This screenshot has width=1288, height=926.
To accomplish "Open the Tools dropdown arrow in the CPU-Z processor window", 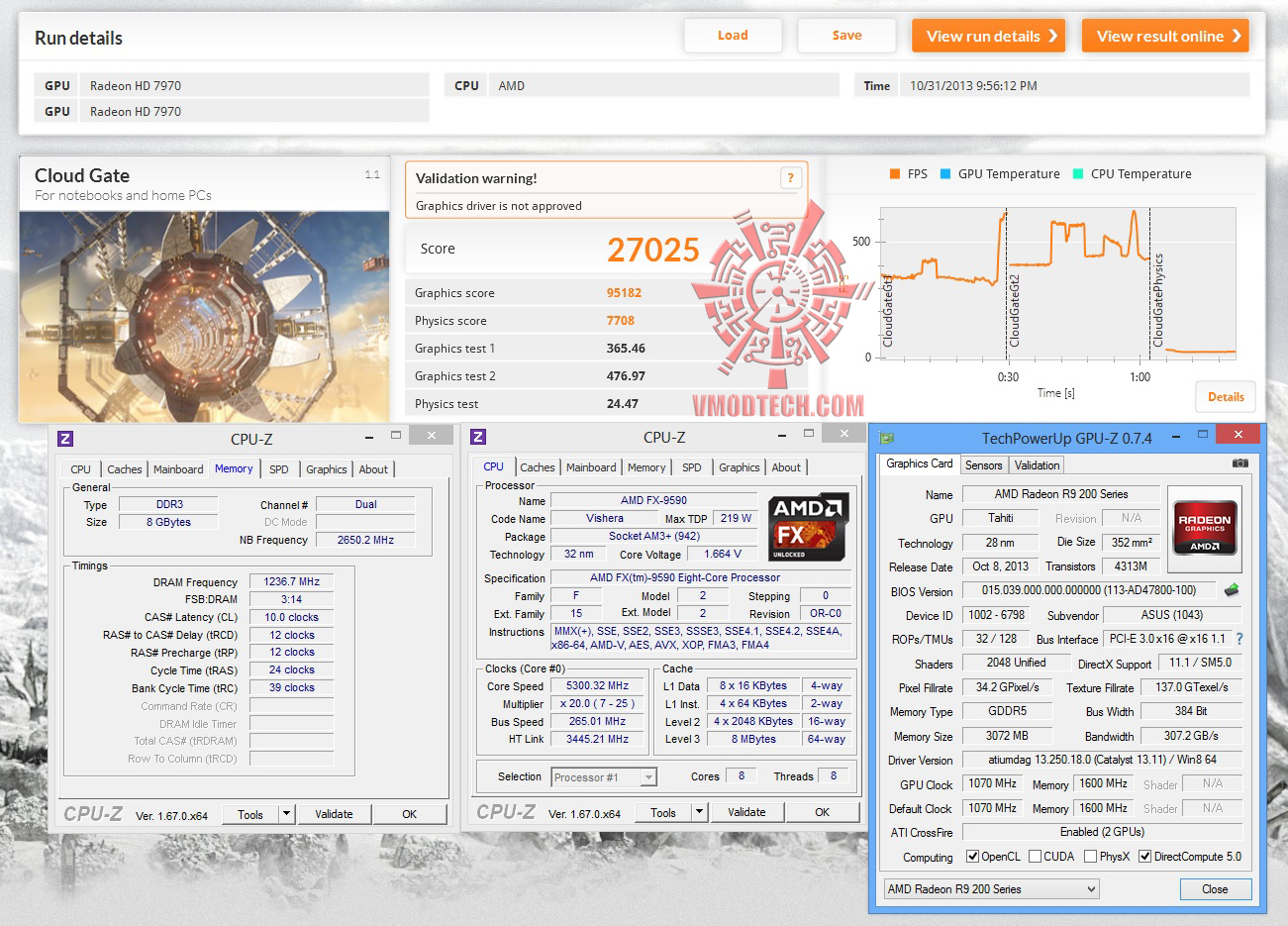I will pos(700,812).
